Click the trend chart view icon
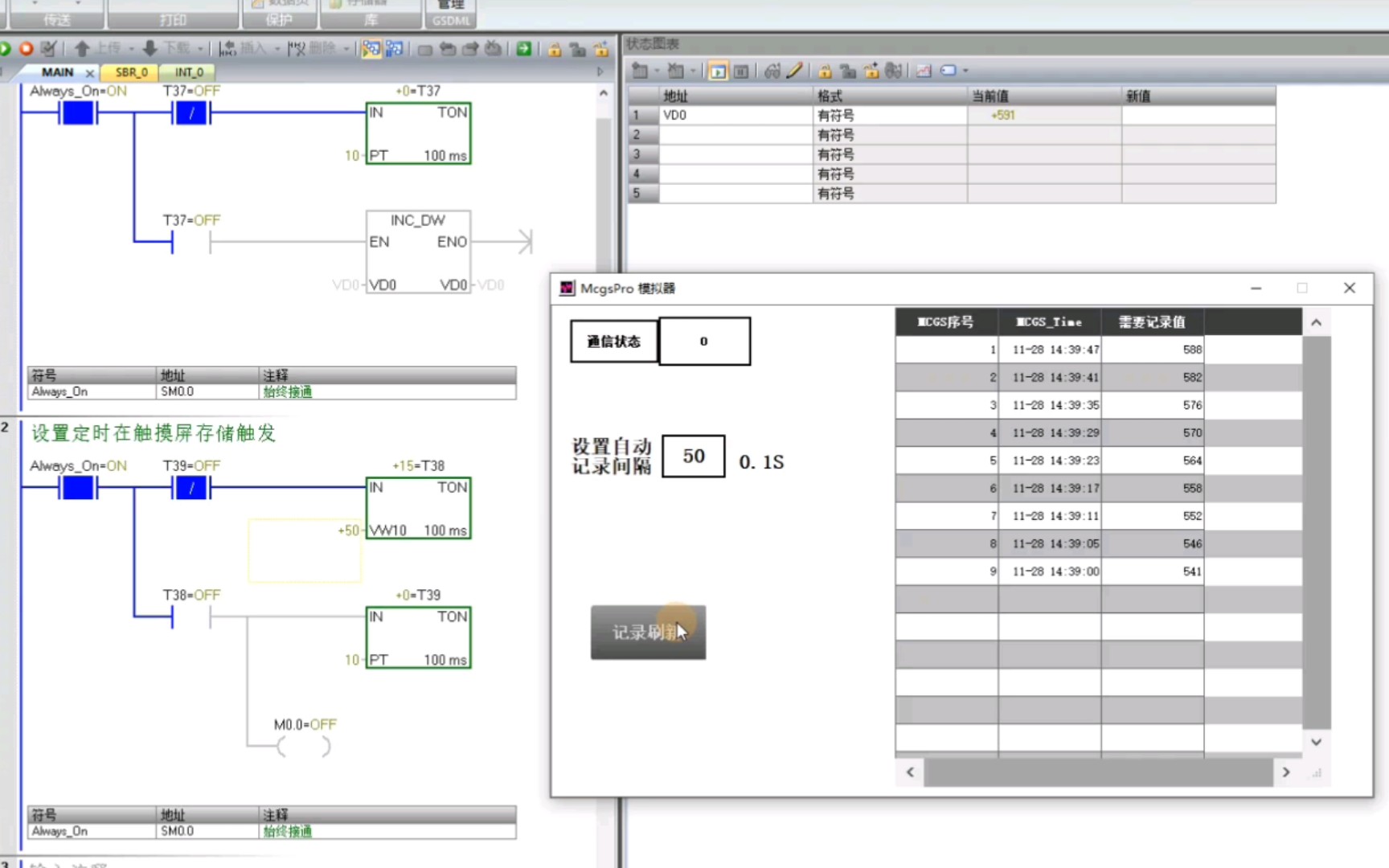This screenshot has width=1389, height=868. pyautogui.click(x=923, y=72)
